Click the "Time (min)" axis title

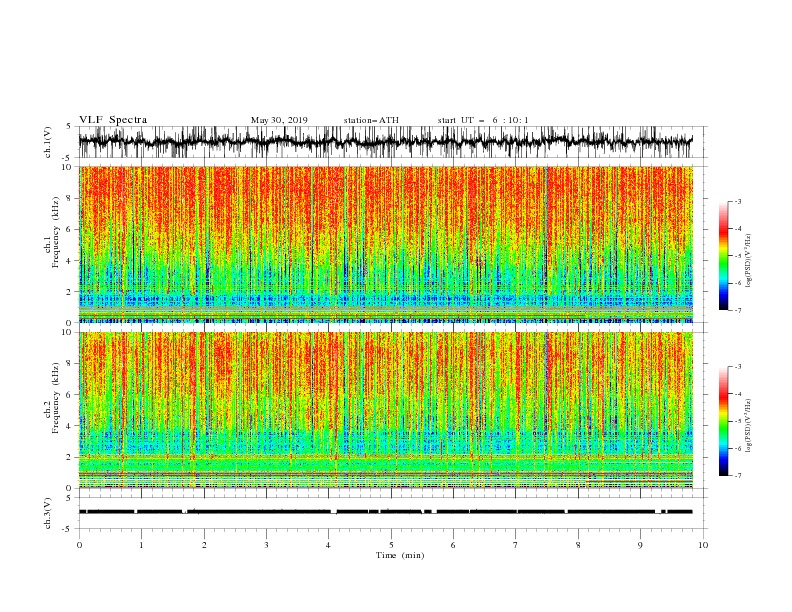(400, 555)
